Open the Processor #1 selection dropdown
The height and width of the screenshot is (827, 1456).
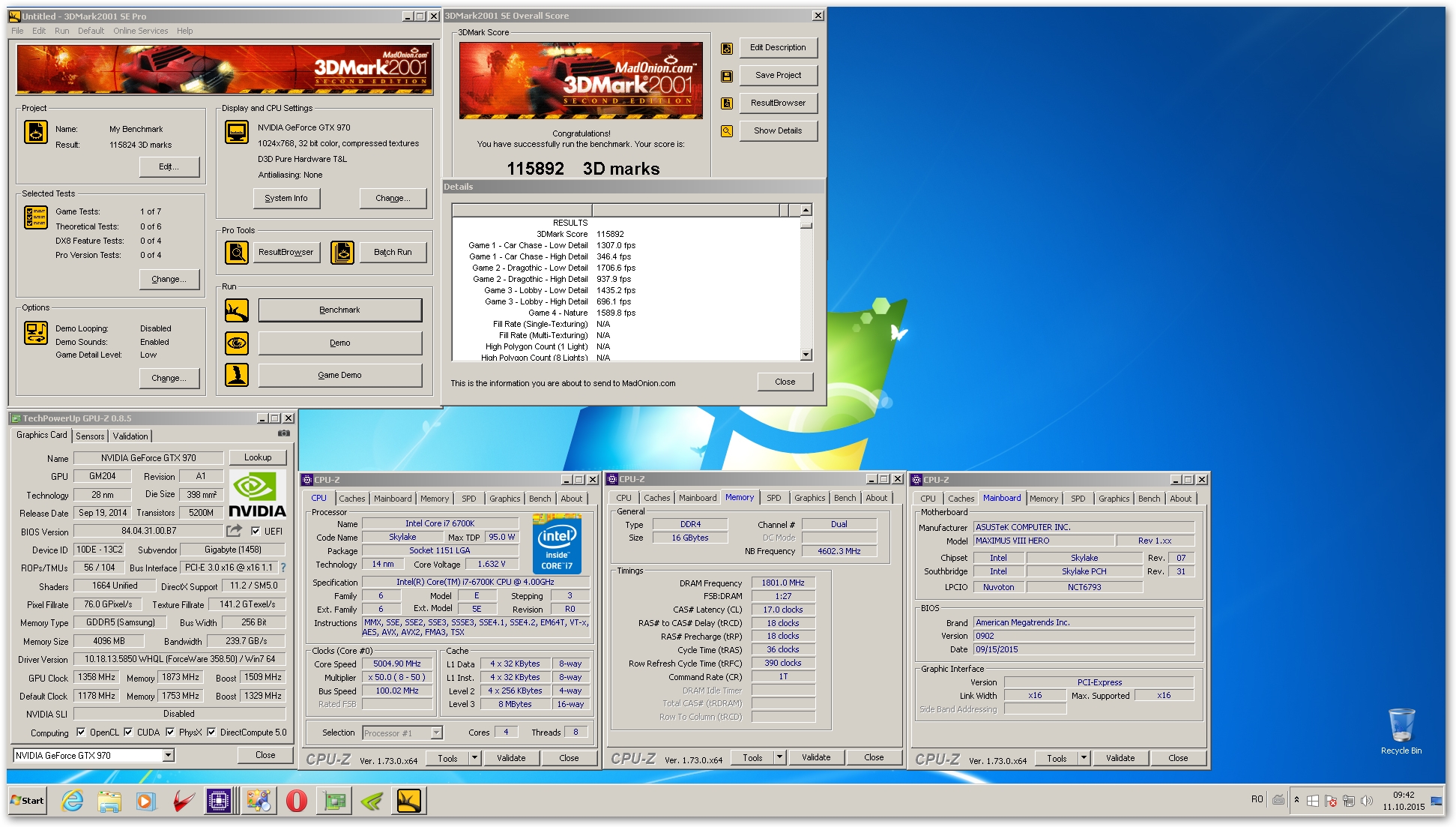pos(437,733)
